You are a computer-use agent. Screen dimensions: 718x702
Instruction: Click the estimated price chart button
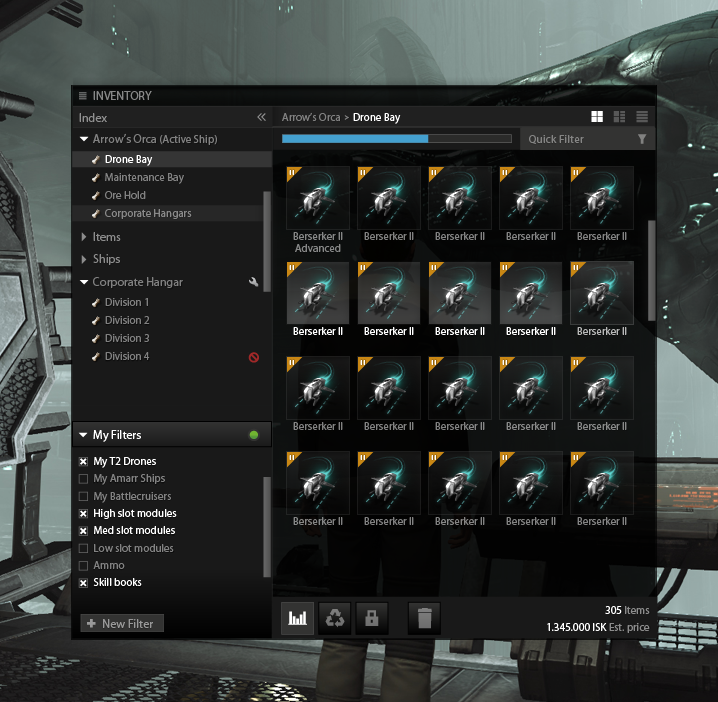click(297, 618)
